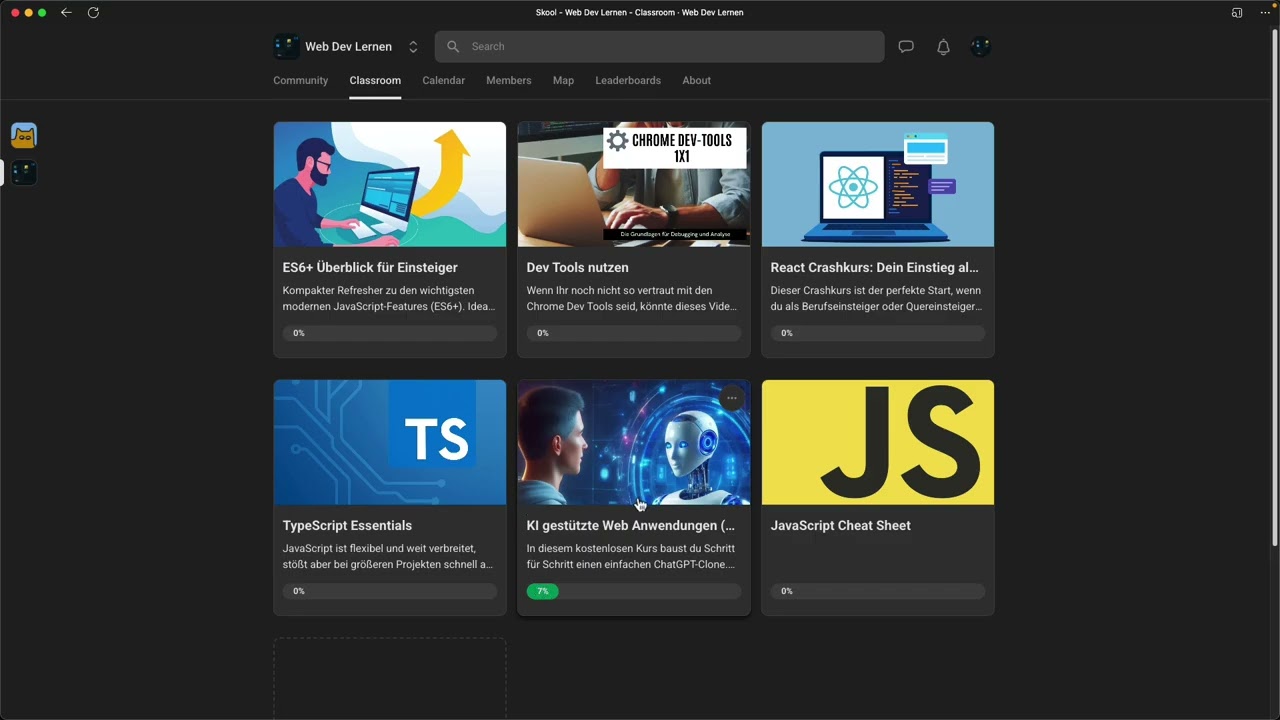Click the back arrow in the title bar

pyautogui.click(x=66, y=12)
